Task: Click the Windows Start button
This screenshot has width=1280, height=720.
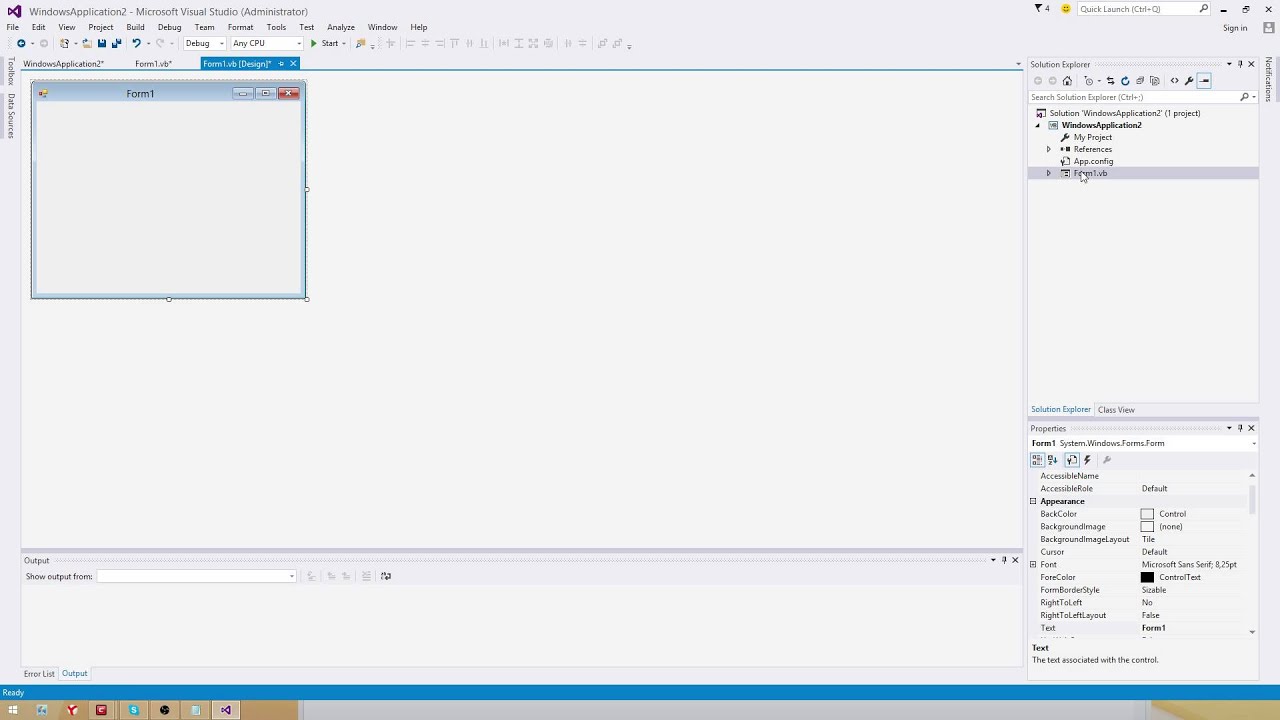Action: click(13, 710)
